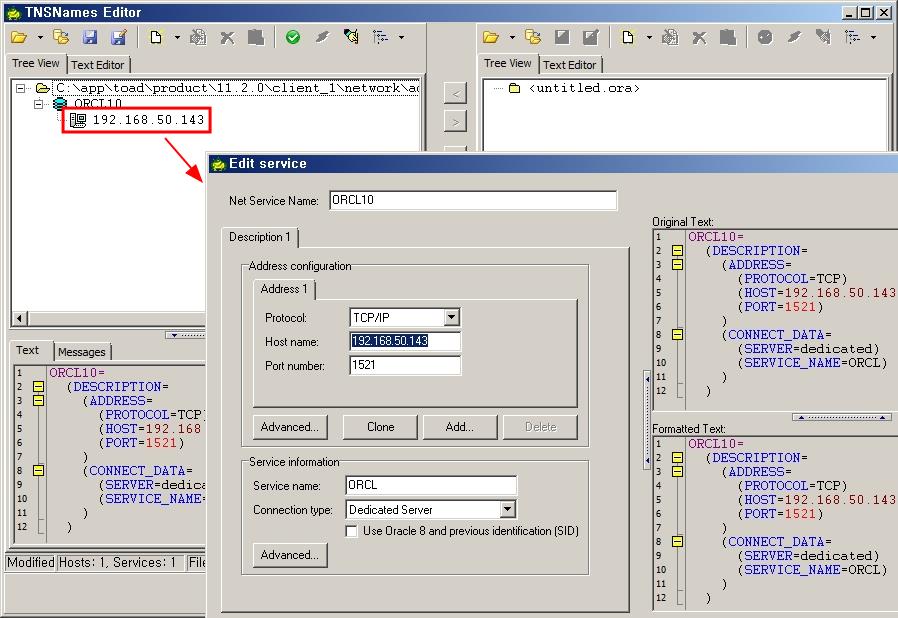This screenshot has height=618, width=898.
Task: Click the Save icon in left toolbar
Action: tap(90, 38)
